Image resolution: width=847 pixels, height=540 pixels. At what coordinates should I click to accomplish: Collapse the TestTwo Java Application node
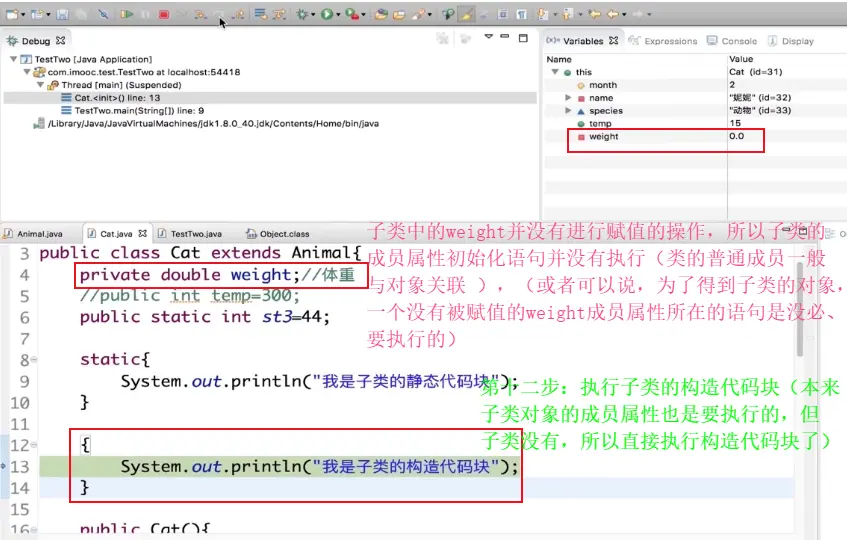point(13,60)
